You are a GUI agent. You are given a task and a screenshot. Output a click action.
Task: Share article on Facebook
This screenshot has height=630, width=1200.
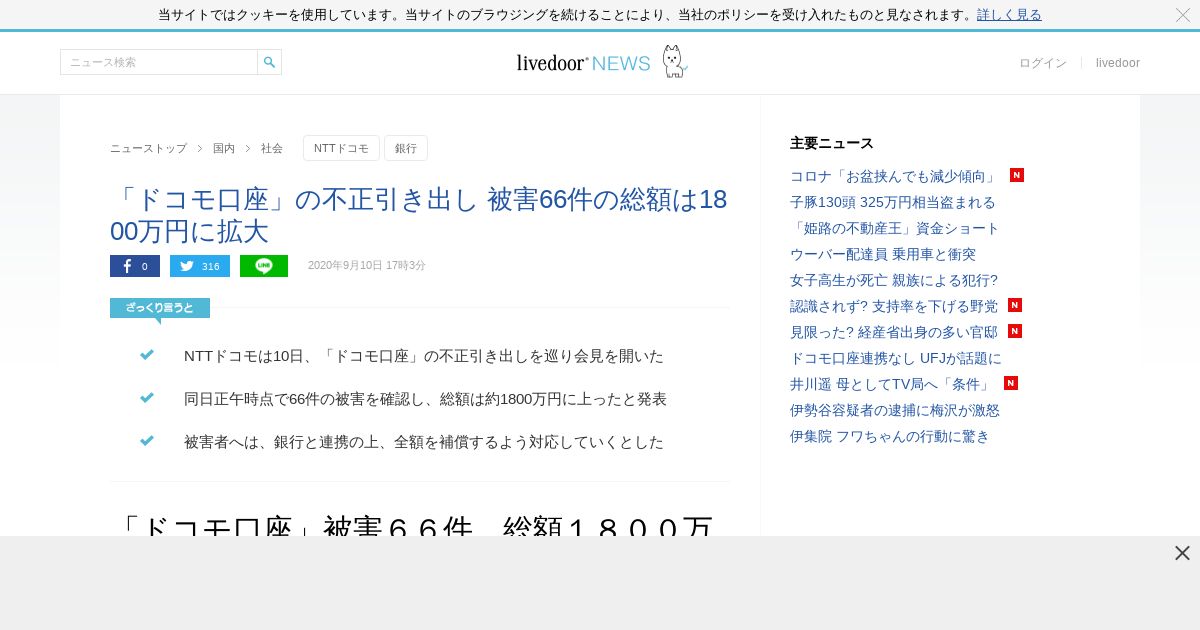point(135,266)
